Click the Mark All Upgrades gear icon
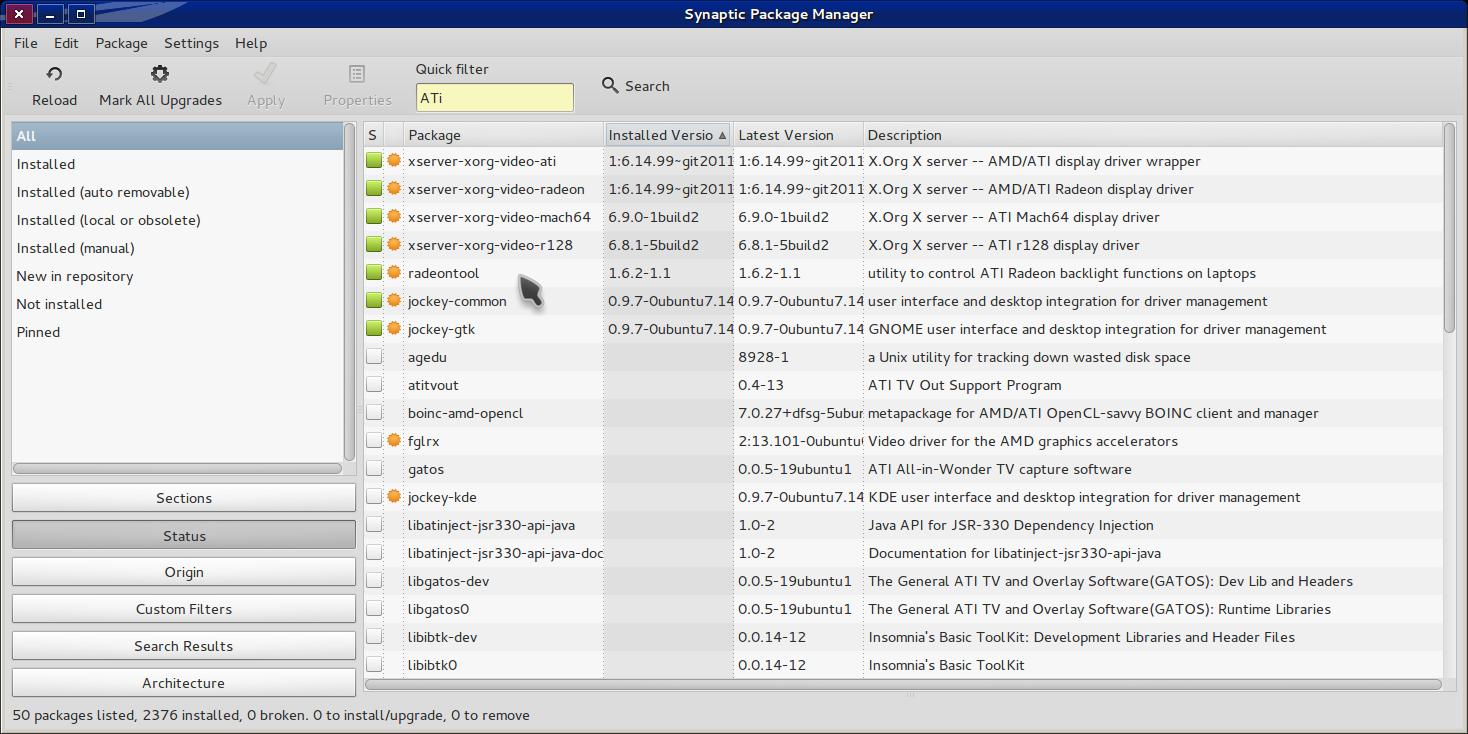This screenshot has height=734, width=1468. (x=160, y=74)
